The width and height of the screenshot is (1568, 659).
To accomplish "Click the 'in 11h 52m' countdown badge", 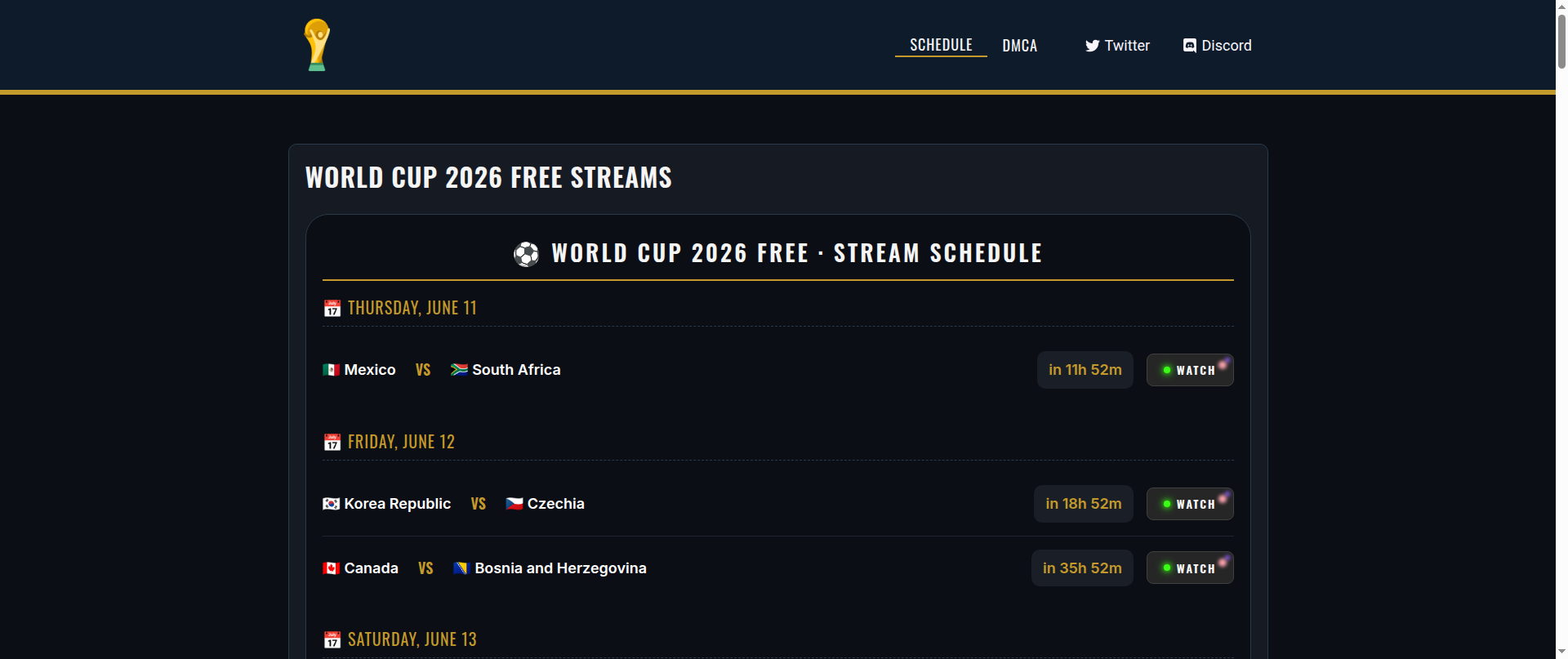I will click(1085, 370).
